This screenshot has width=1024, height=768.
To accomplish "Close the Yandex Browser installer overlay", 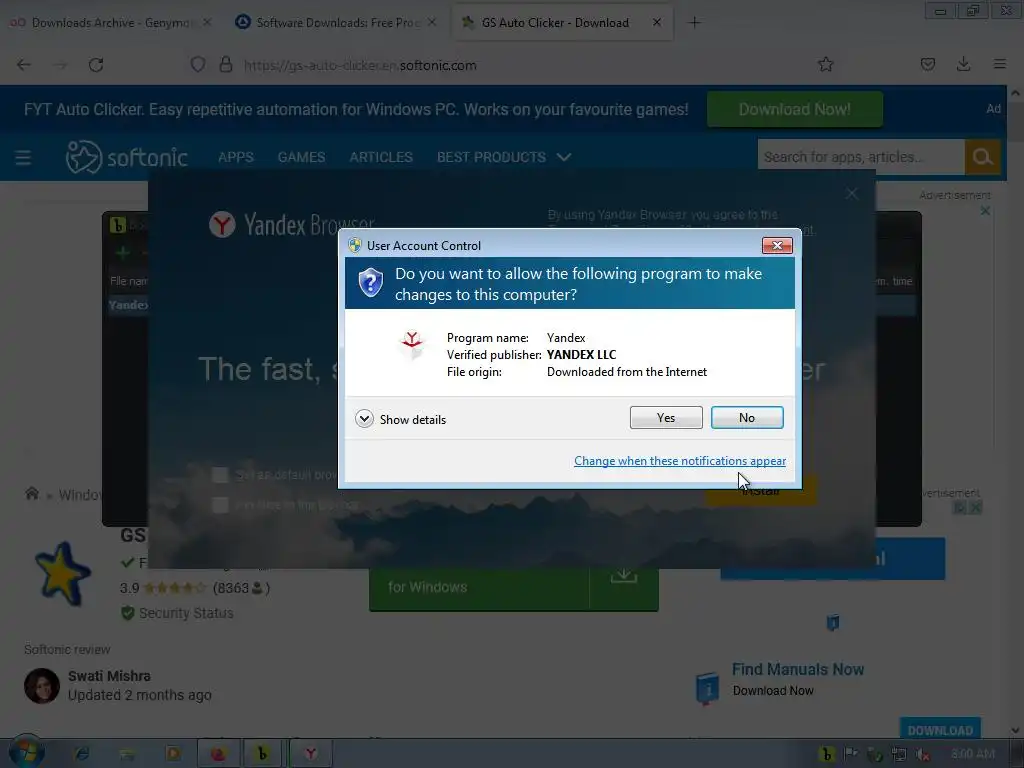I will [x=852, y=194].
